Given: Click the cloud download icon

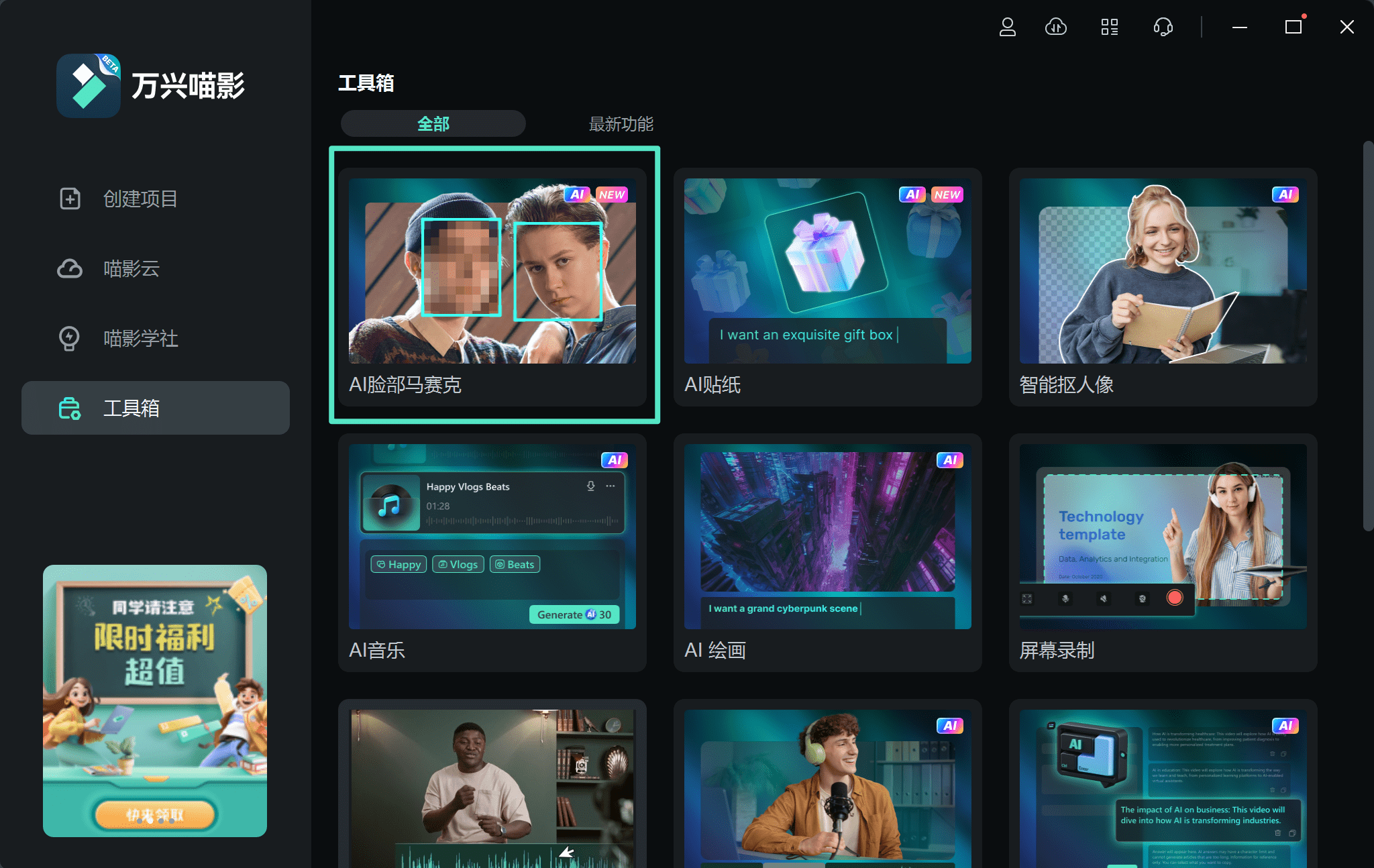Looking at the screenshot, I should coord(1056,27).
